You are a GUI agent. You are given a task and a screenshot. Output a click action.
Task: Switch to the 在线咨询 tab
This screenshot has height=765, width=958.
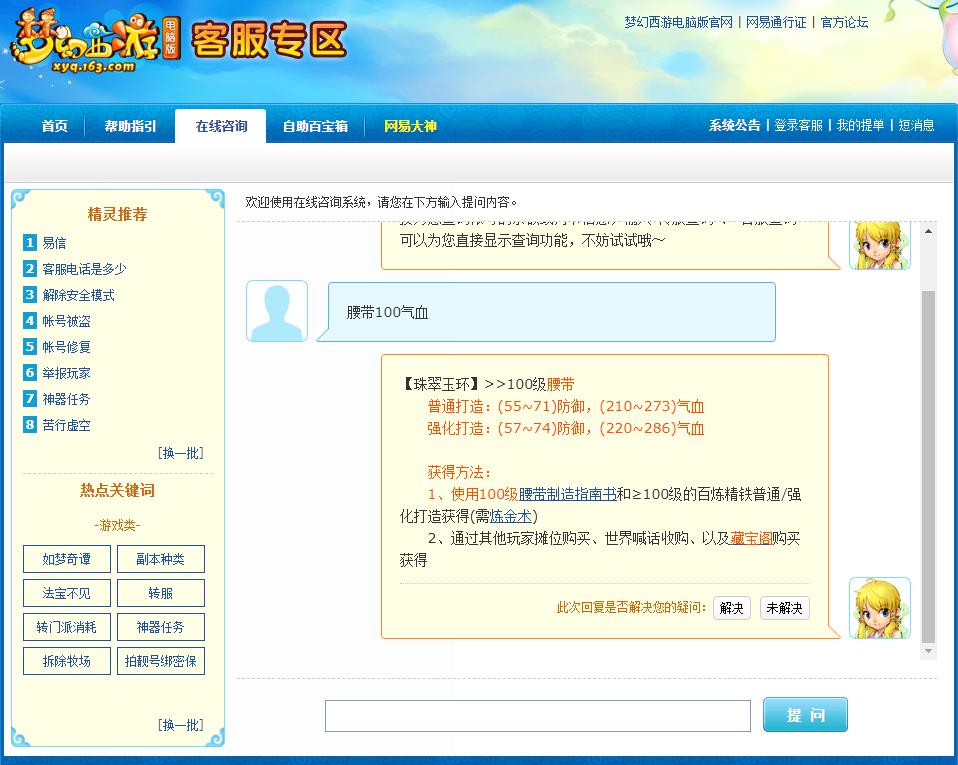[x=221, y=126]
